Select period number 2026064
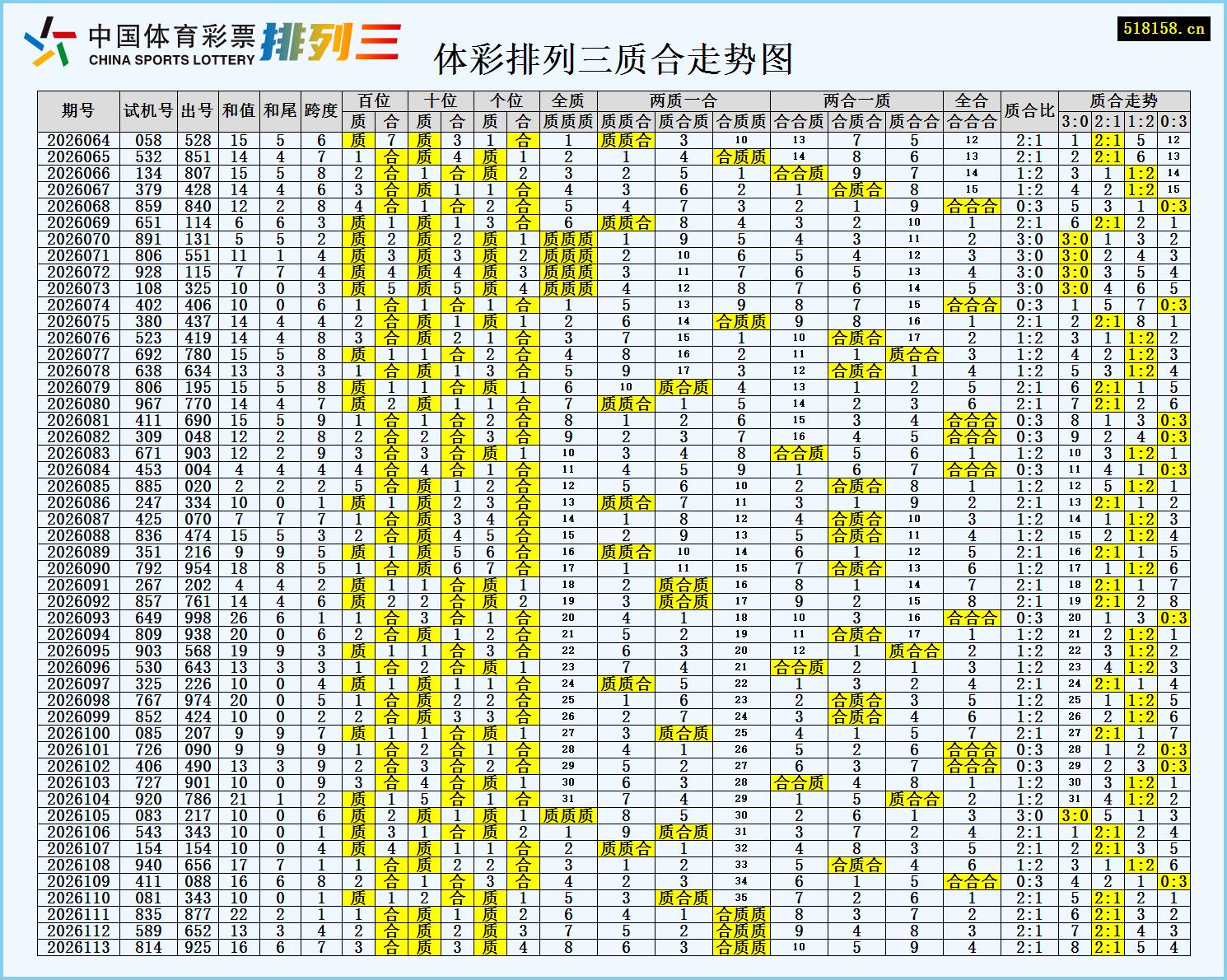This screenshot has height=980, width=1227. [x=78, y=140]
